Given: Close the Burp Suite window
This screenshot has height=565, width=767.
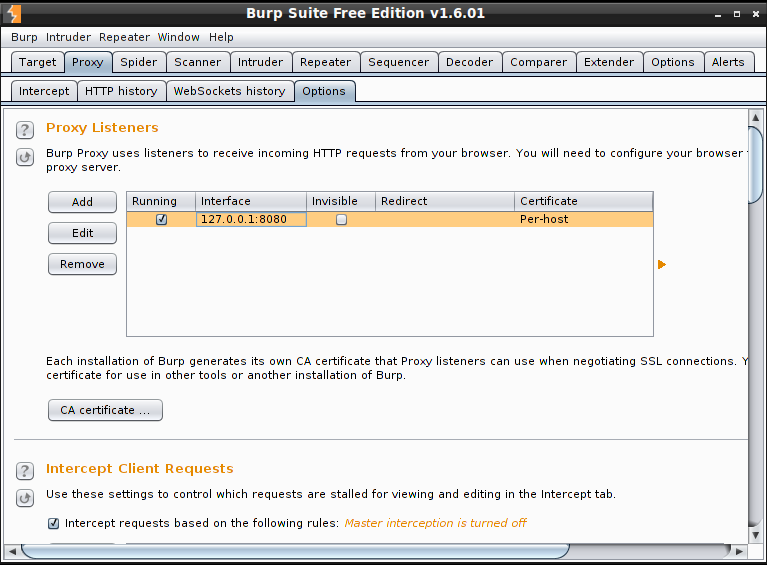Looking at the screenshot, I should click(756, 14).
